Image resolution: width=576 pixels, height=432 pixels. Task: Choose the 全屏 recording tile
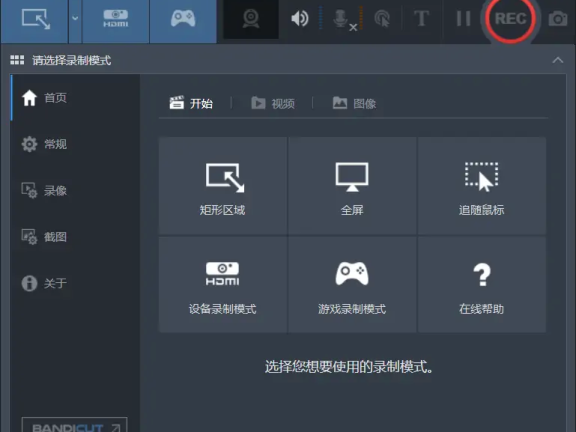pos(352,186)
